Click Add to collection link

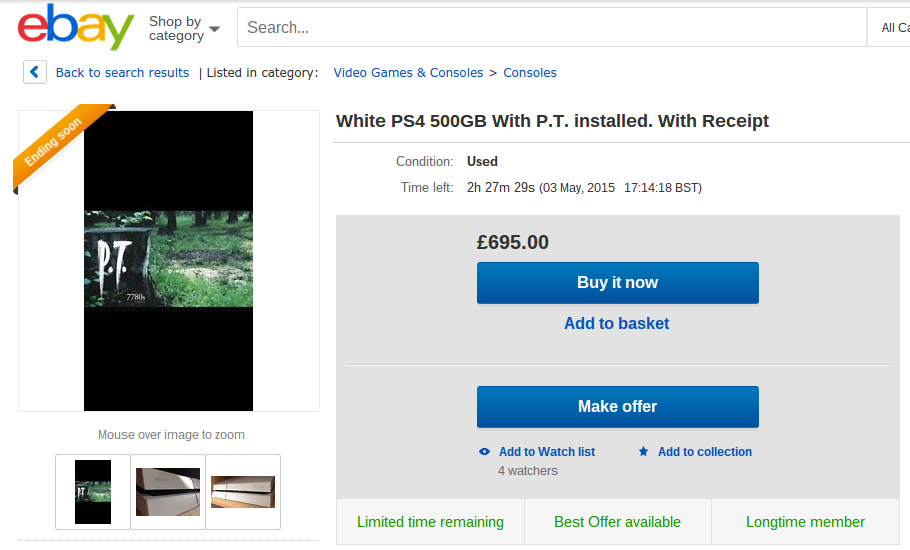(x=704, y=452)
